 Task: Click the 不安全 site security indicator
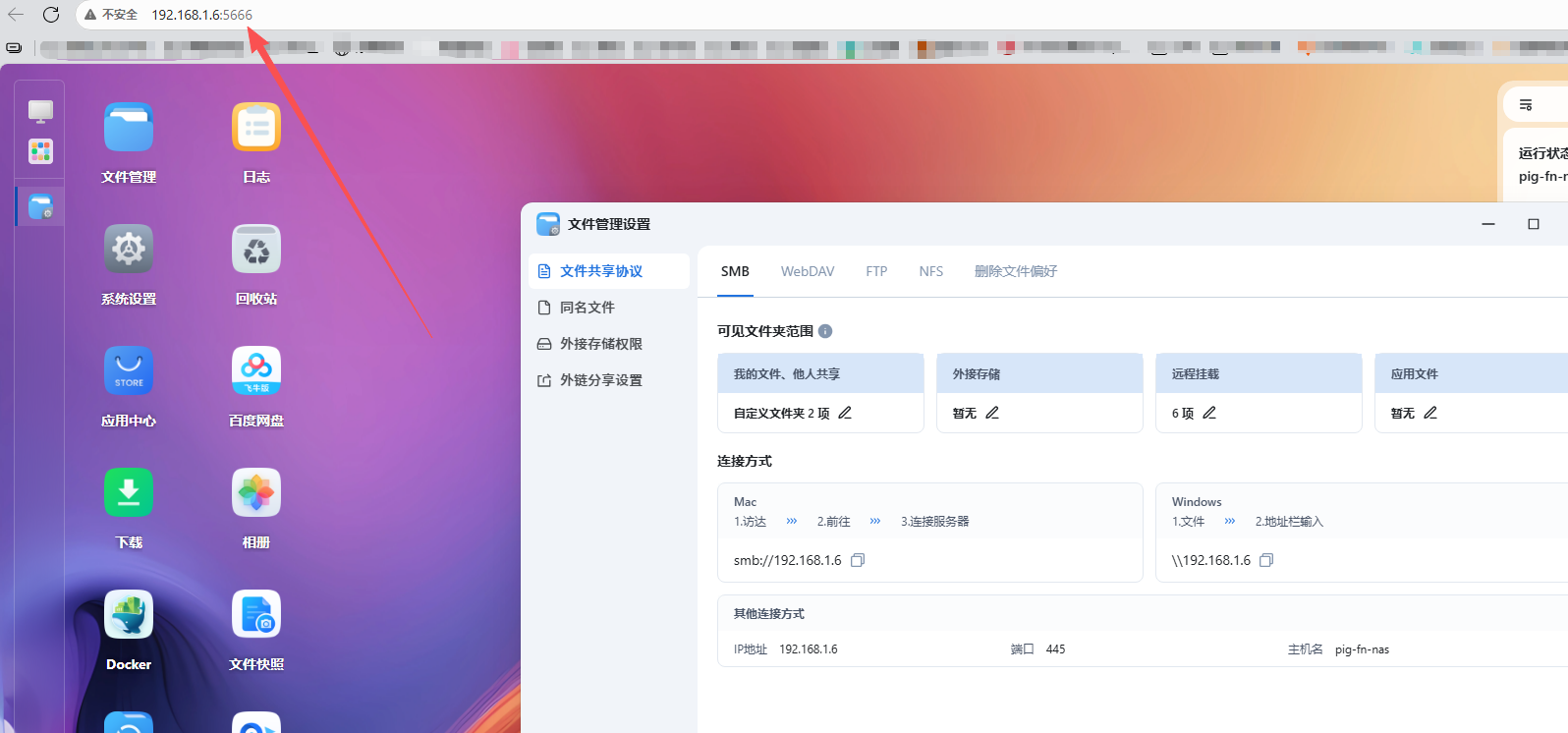pos(111,15)
